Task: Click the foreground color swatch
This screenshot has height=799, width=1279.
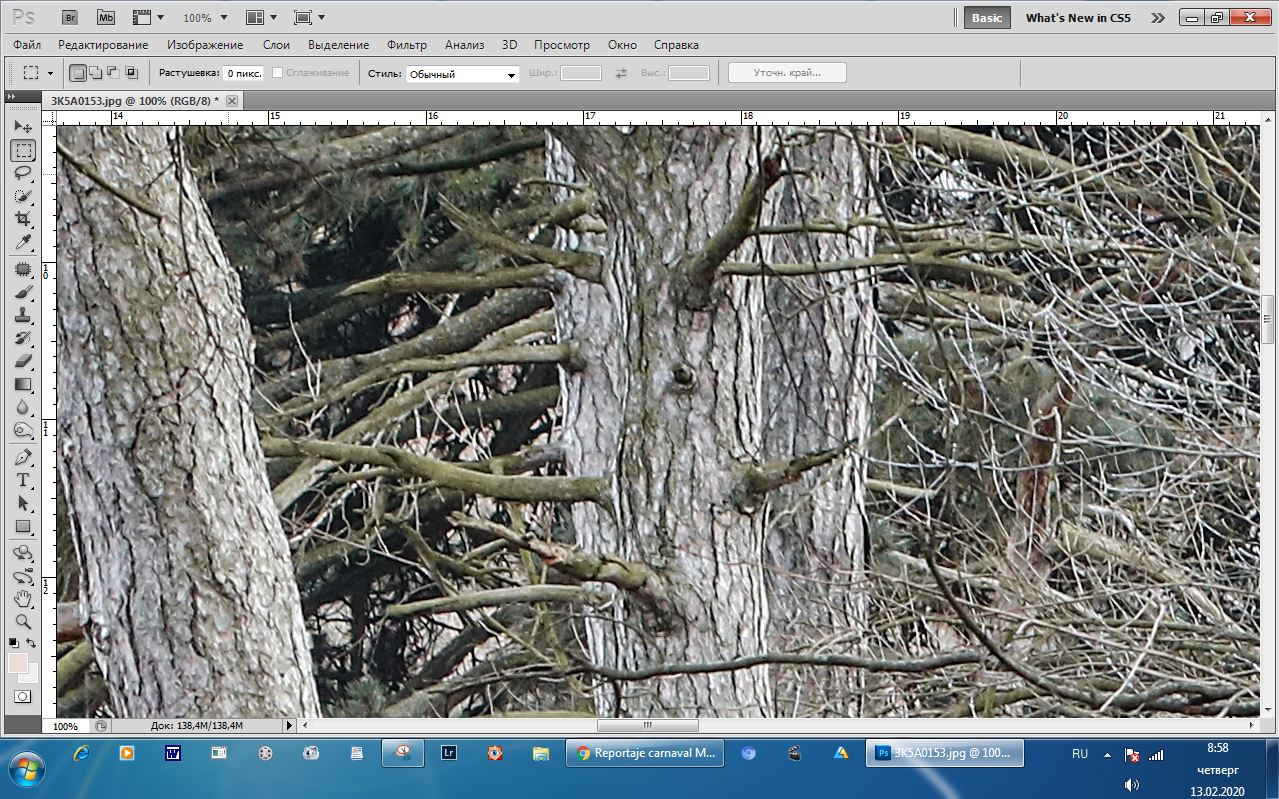Action: pyautogui.click(x=17, y=662)
